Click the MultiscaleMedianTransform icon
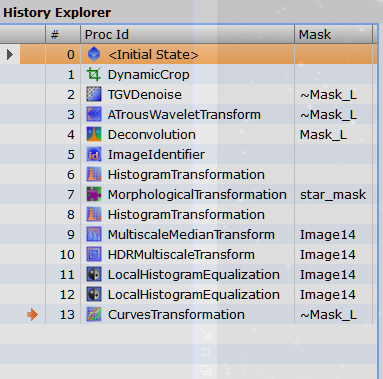The height and width of the screenshot is (379, 383). 94,234
